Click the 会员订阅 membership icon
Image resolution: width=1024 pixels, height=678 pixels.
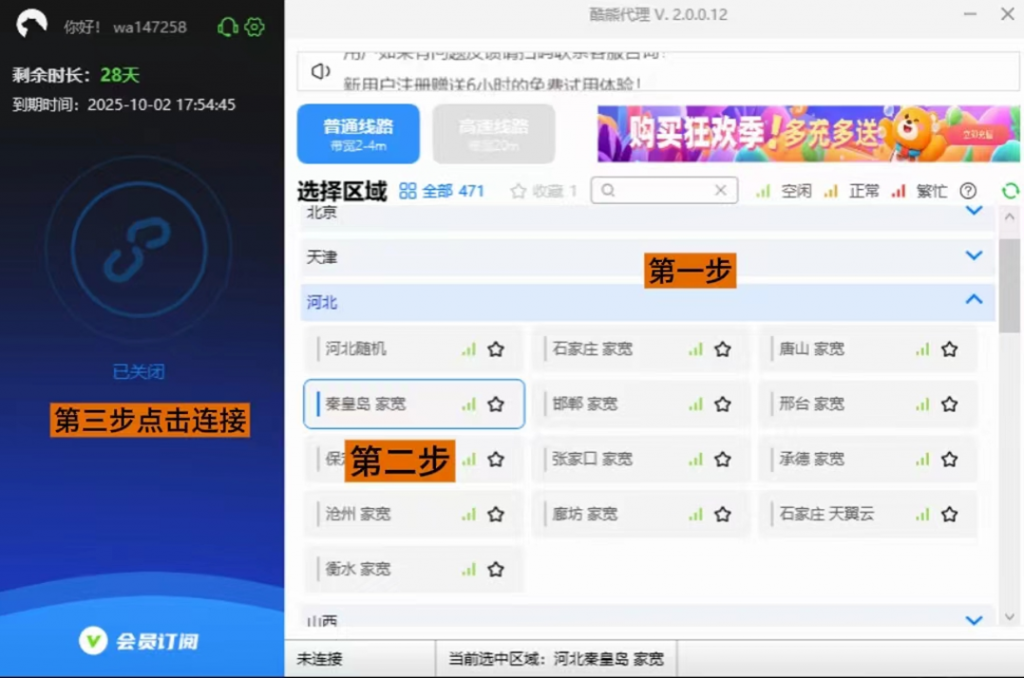click(x=93, y=641)
